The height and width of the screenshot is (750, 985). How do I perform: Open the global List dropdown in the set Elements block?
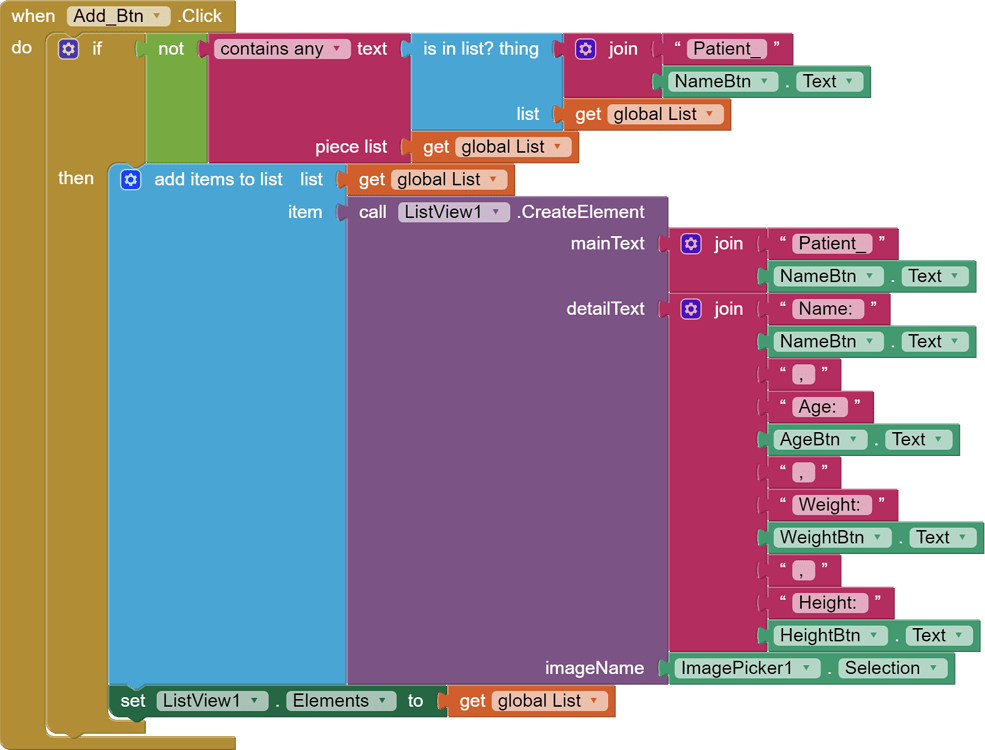tap(593, 701)
